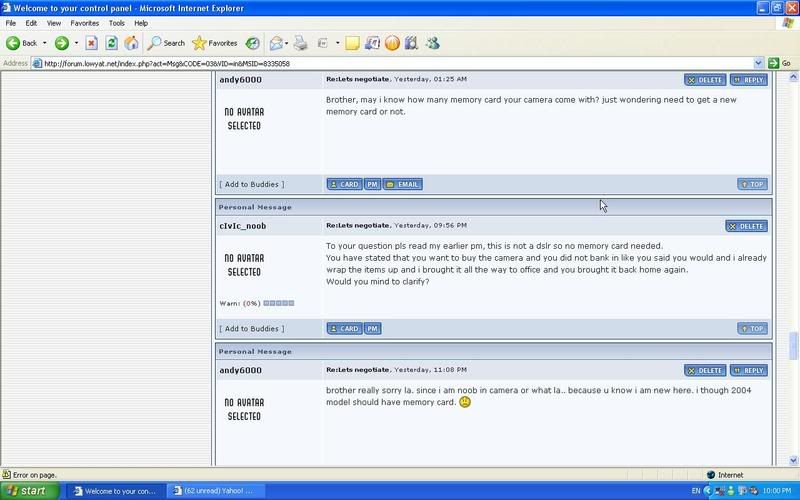Image resolution: width=800 pixels, height=500 pixels.
Task: Go to the Home page icon
Action: tap(131, 43)
